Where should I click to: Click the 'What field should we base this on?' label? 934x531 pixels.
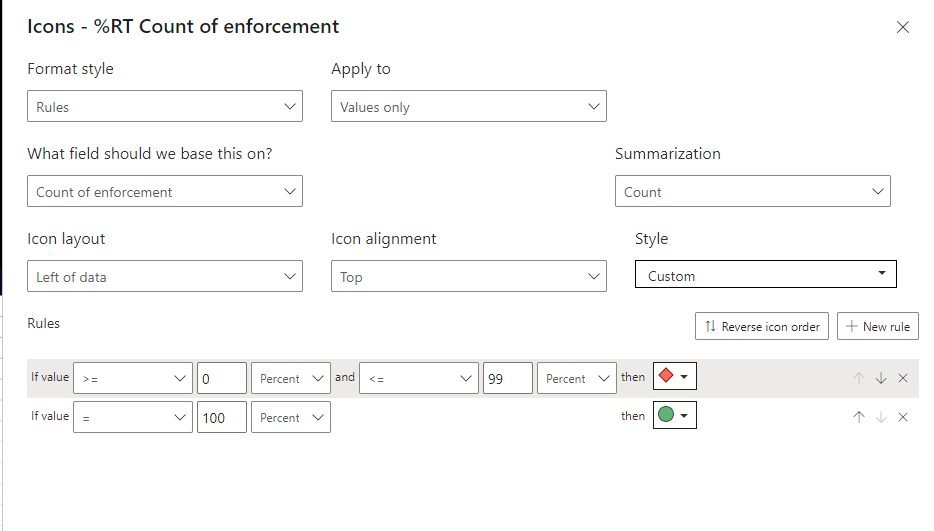[x=150, y=154]
